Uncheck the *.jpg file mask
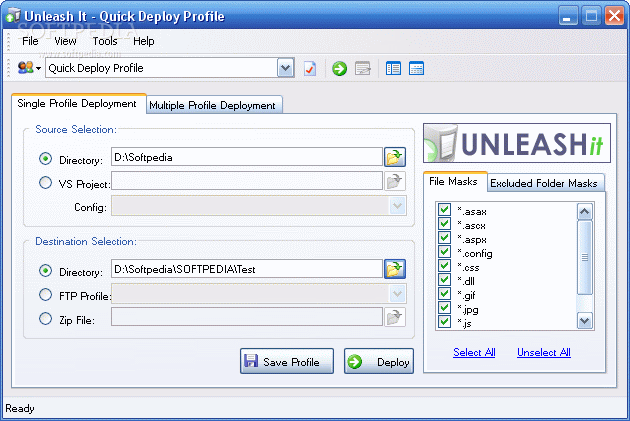The height and width of the screenshot is (421, 630). click(x=444, y=308)
